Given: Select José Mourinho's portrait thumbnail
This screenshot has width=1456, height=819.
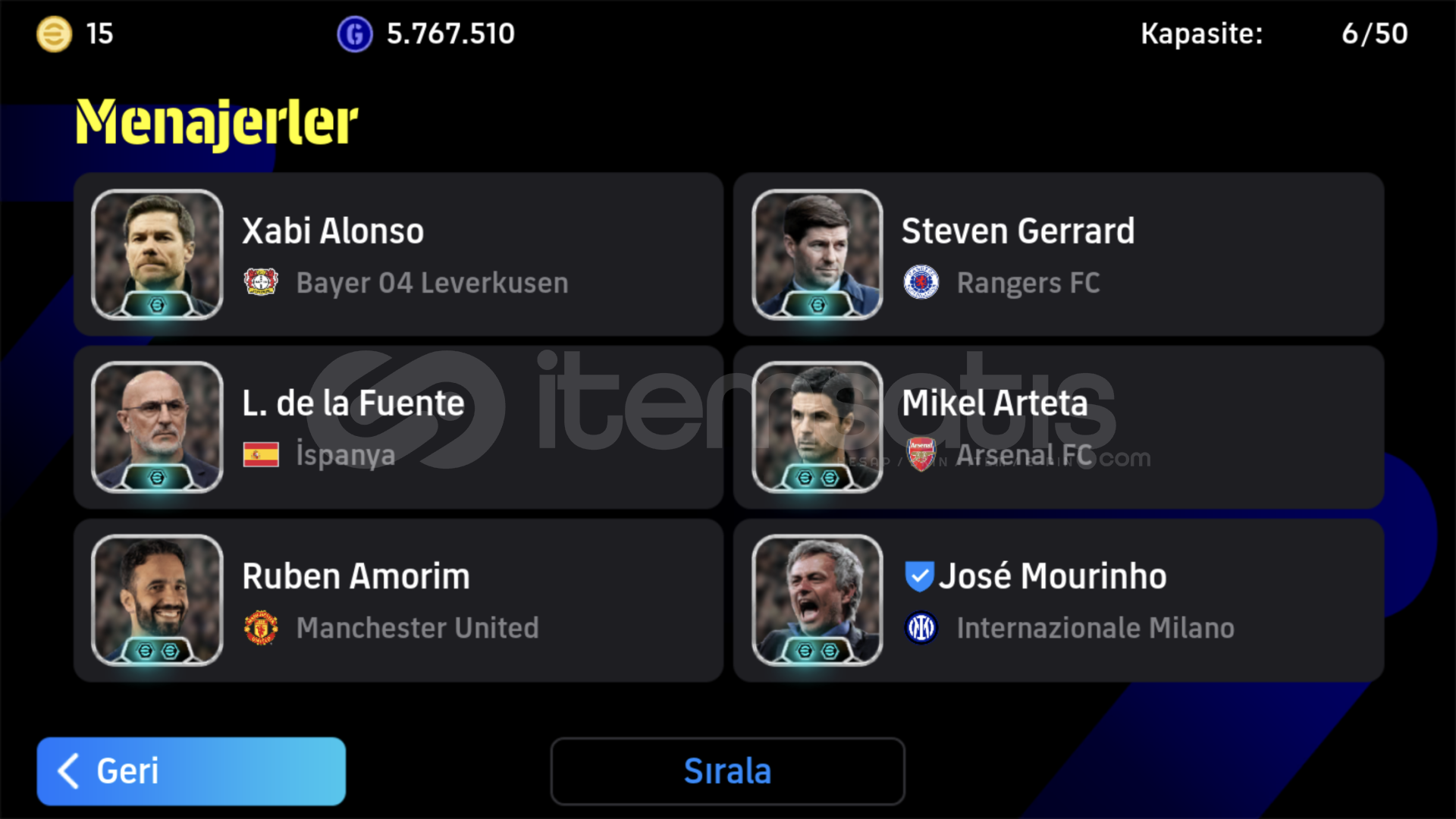Looking at the screenshot, I should (817, 600).
